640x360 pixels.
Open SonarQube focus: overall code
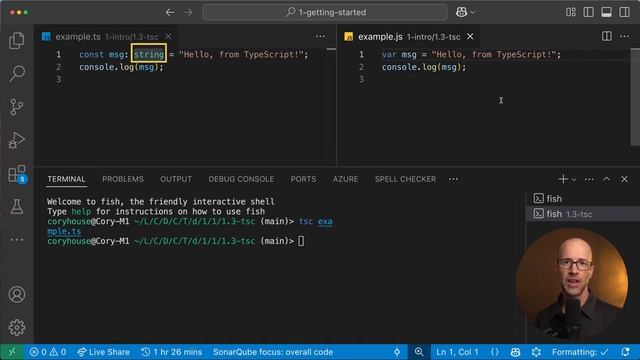tap(273, 352)
